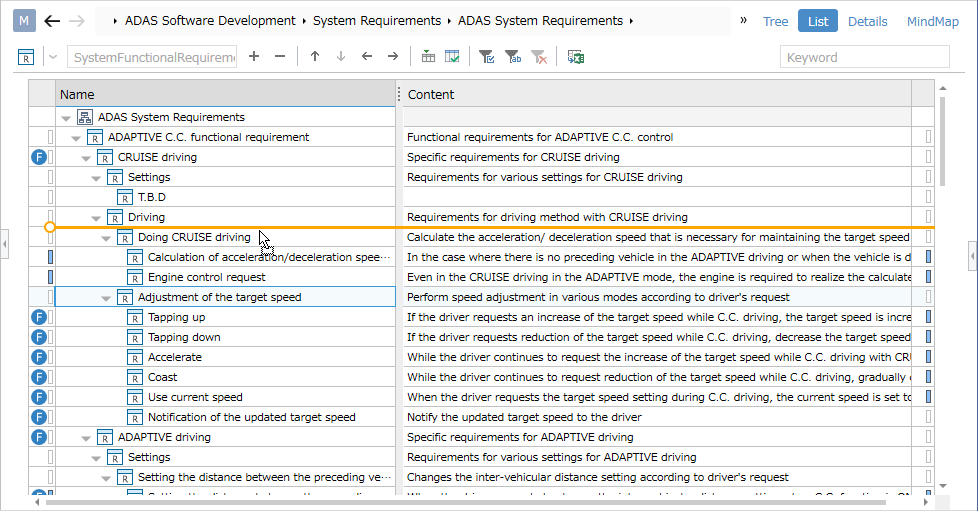
Task: Click the Keyword search field
Action: click(x=864, y=57)
